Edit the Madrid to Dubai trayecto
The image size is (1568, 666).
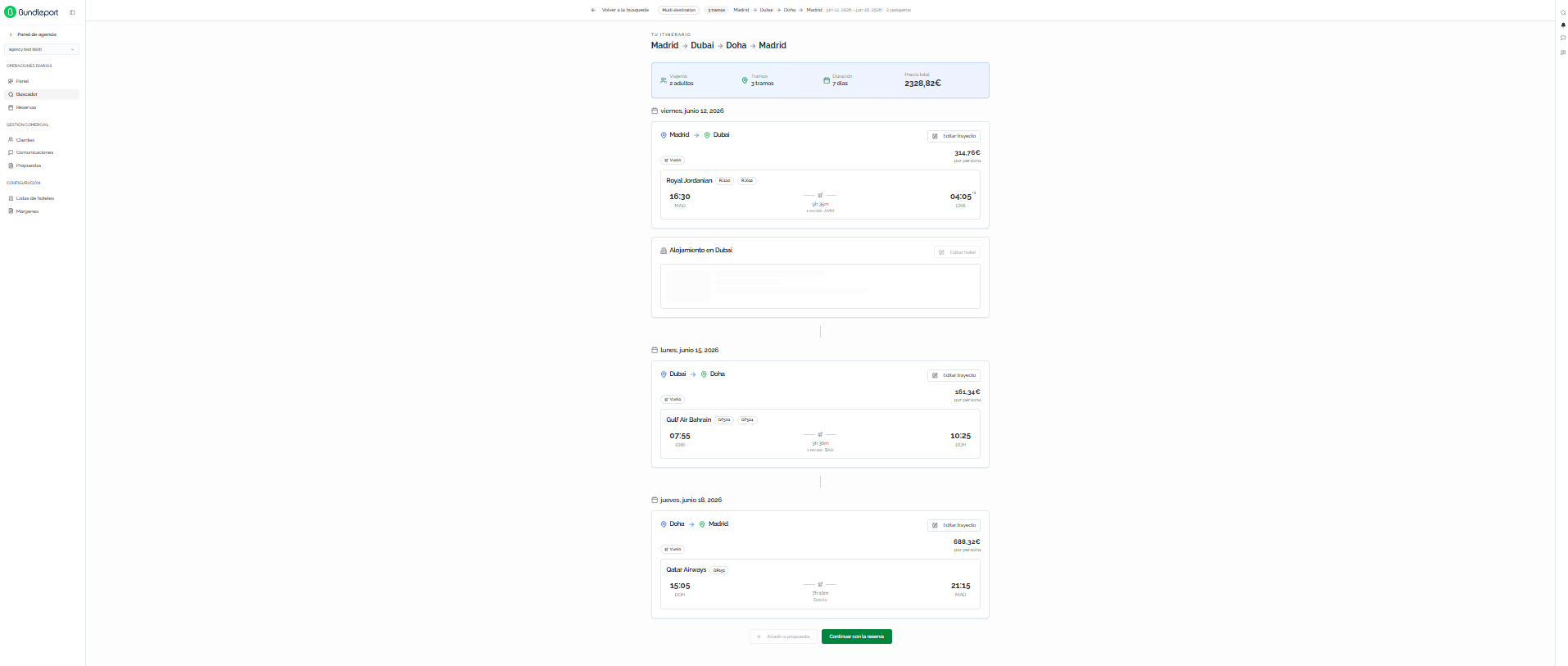[954, 136]
